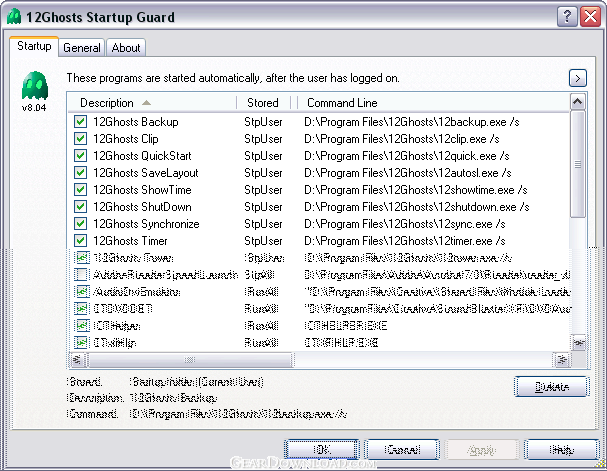The height and width of the screenshot is (471, 607).
Task: Select the 12Ghosts Timer row text
Action: coord(130,241)
